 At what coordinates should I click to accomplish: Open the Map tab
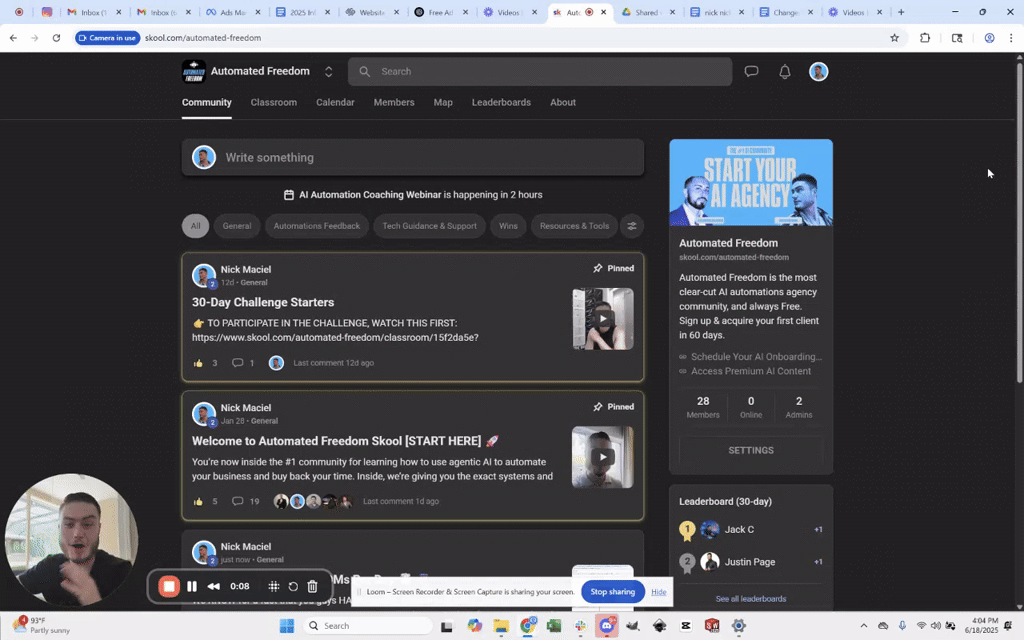point(443,103)
